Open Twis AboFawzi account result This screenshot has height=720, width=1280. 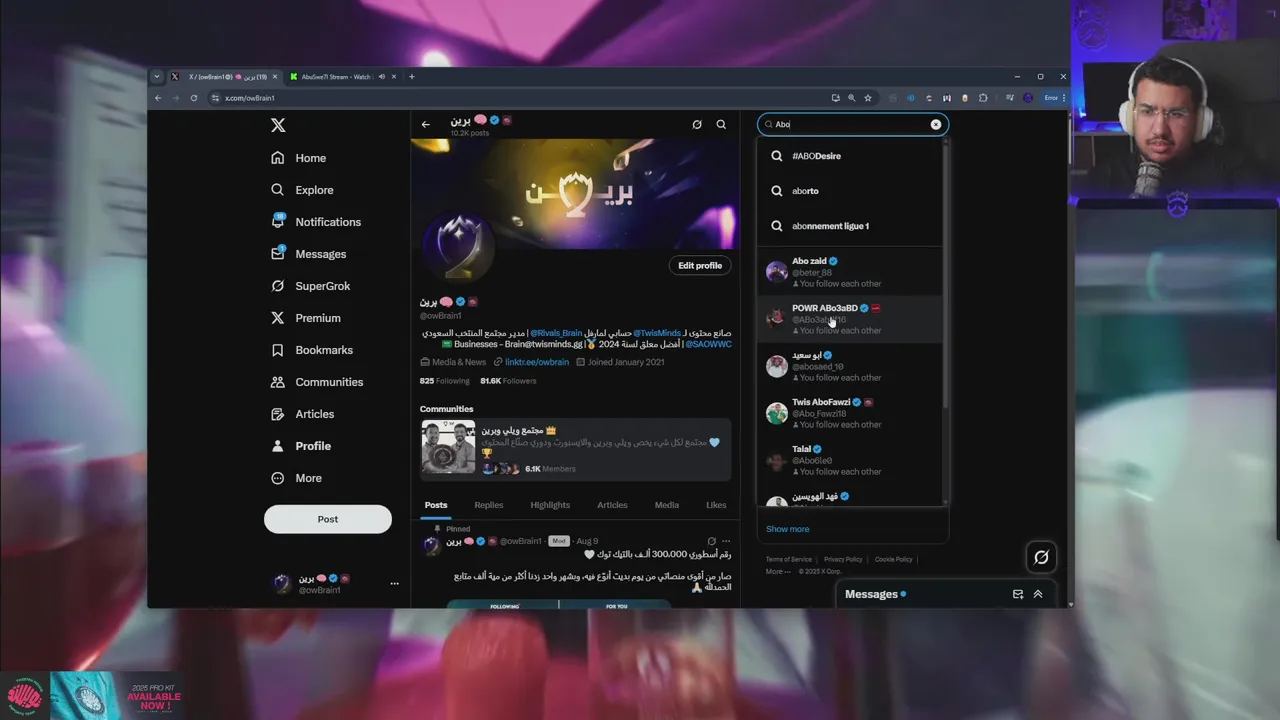849,413
